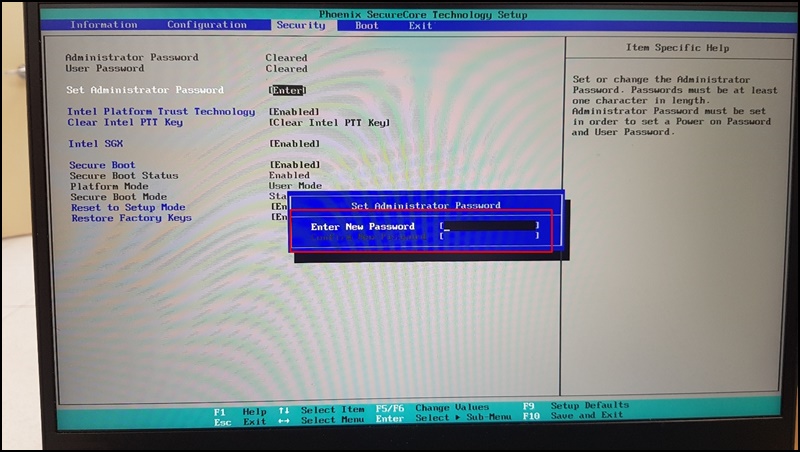The height and width of the screenshot is (452, 800).
Task: Click the Select Item arrows hint
Action: click(321, 410)
